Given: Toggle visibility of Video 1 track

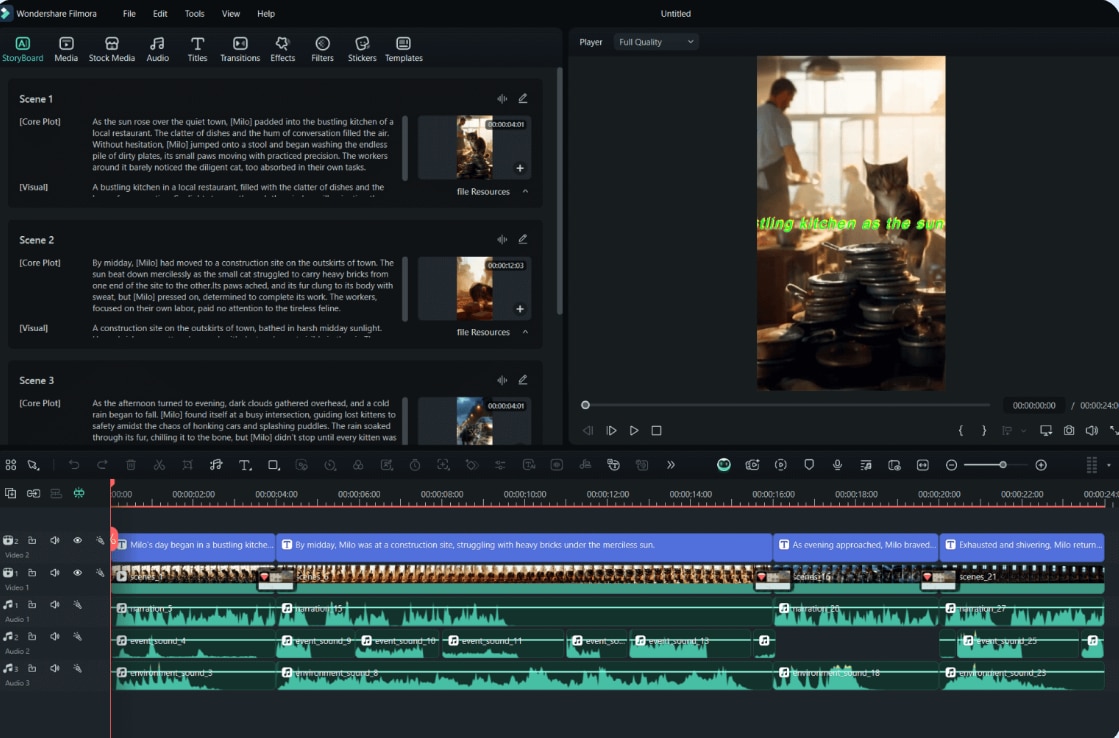Looking at the screenshot, I should coord(77,572).
